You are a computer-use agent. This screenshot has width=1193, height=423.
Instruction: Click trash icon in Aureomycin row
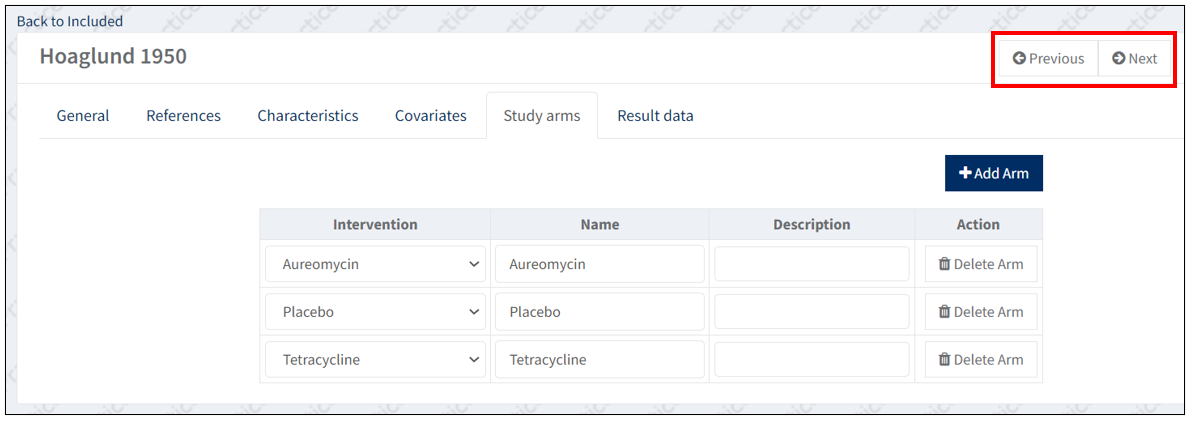pyautogui.click(x=944, y=265)
